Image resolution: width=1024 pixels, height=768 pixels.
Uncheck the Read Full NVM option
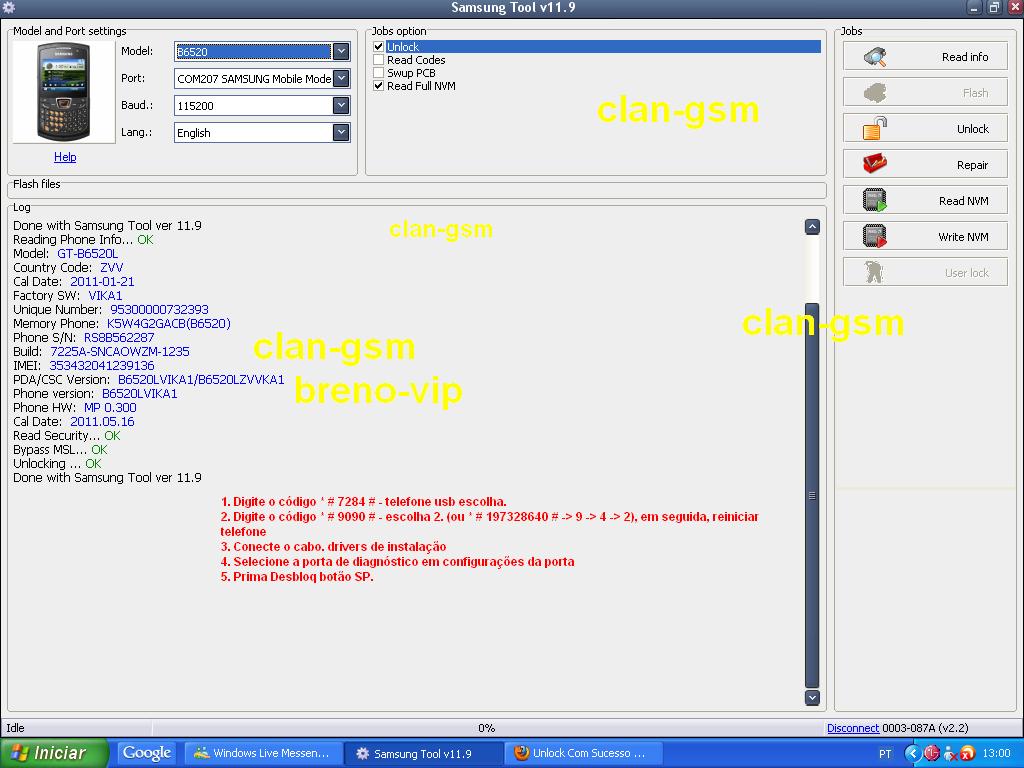378,86
